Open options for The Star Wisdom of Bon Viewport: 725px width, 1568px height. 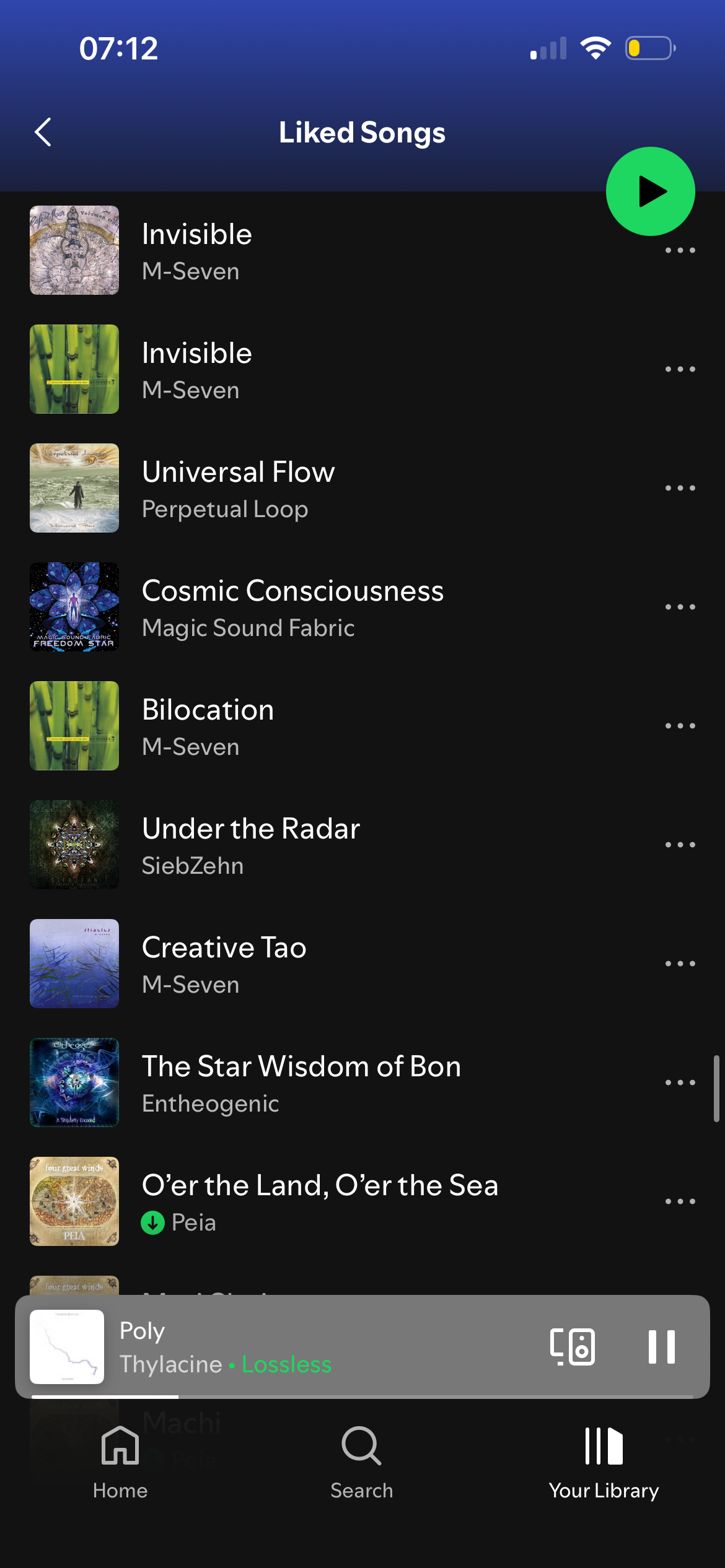680,1082
